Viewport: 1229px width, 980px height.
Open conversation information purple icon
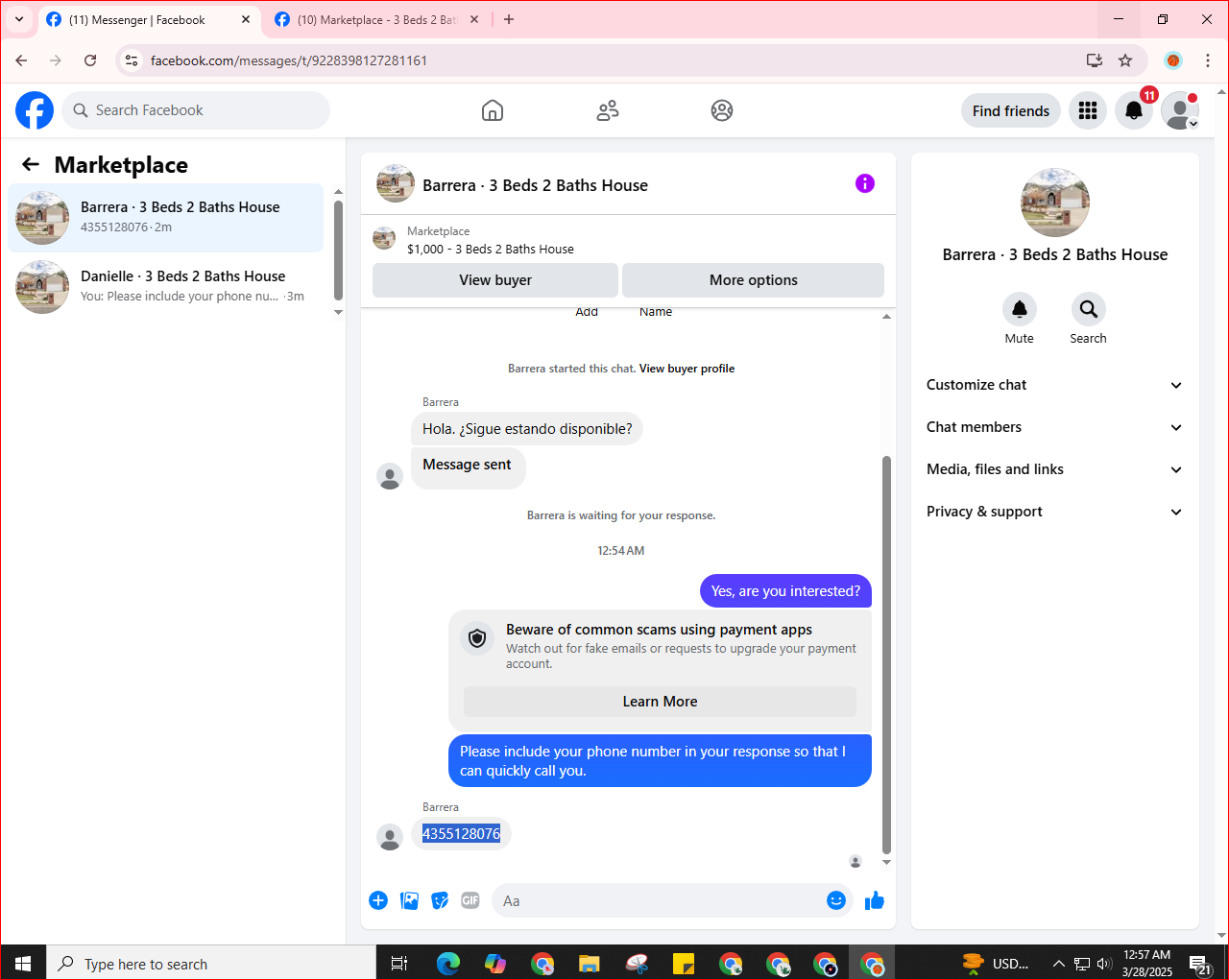point(865,183)
